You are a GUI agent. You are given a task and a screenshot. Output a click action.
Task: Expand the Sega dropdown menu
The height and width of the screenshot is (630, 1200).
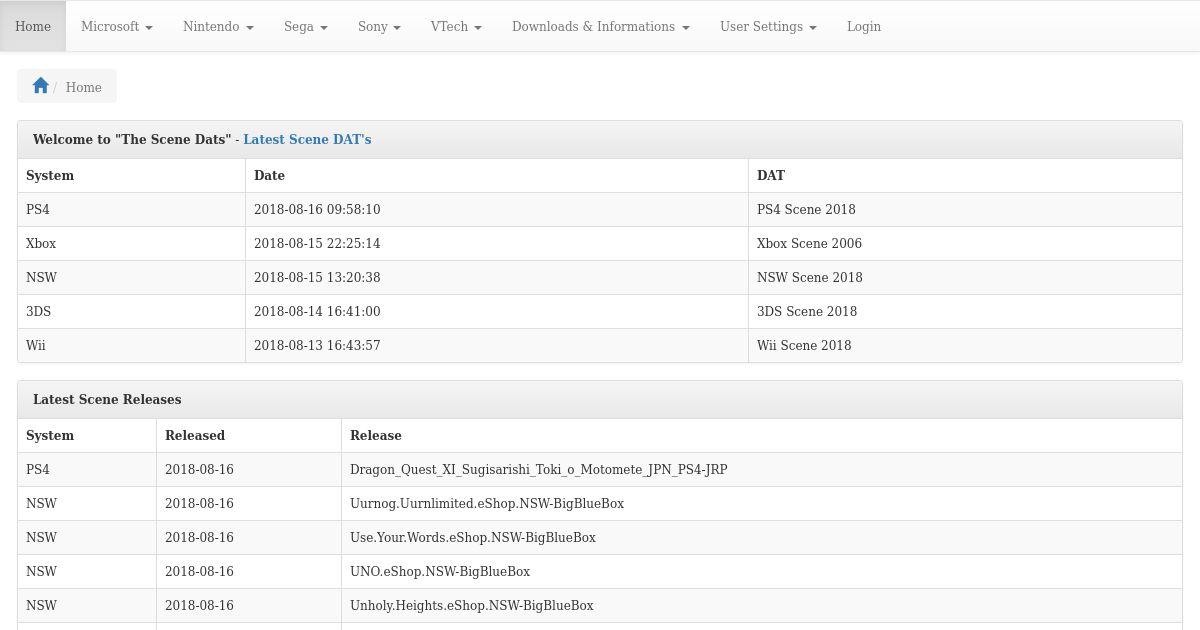[x=306, y=26]
